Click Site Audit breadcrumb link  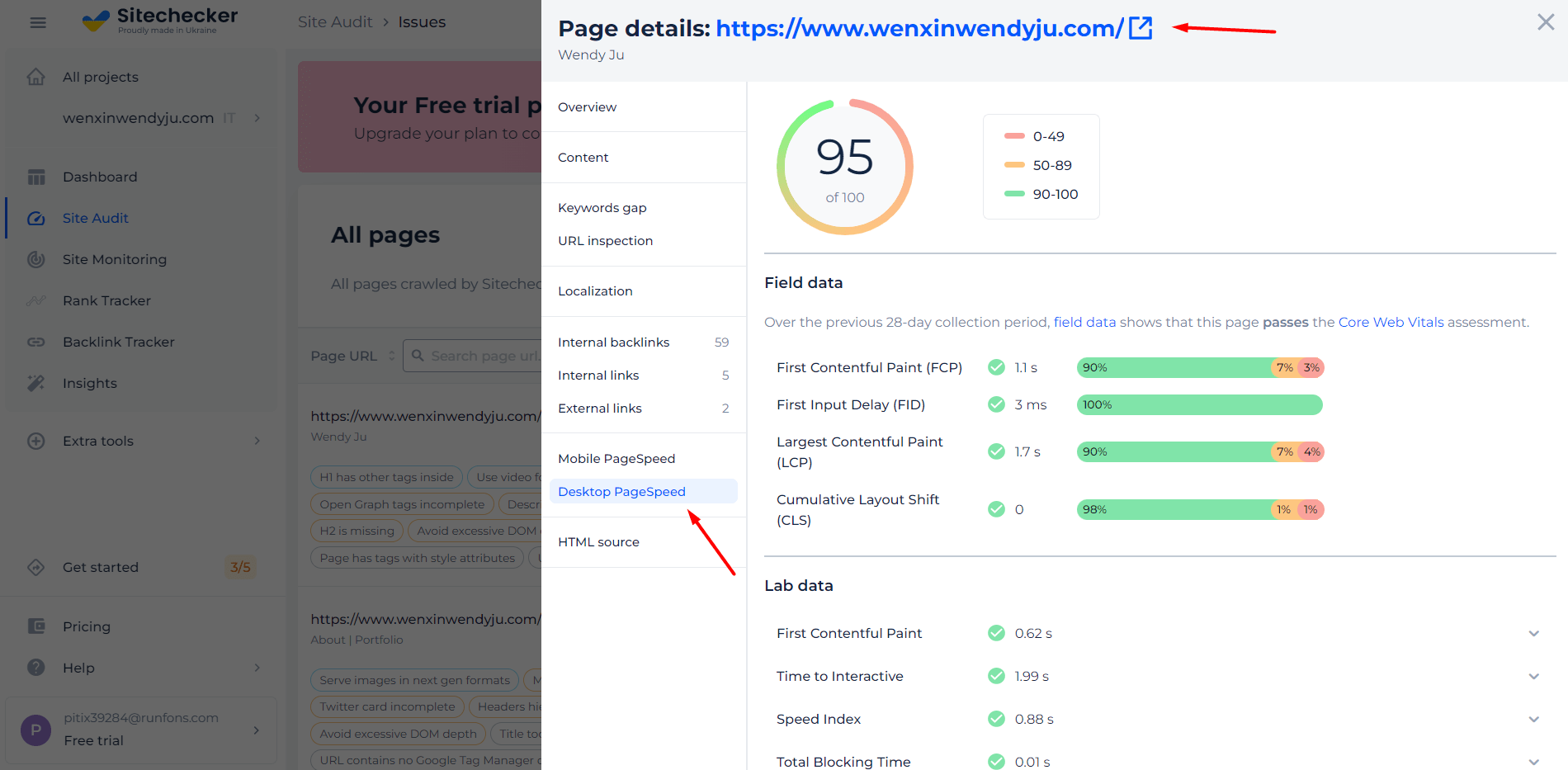(x=335, y=22)
